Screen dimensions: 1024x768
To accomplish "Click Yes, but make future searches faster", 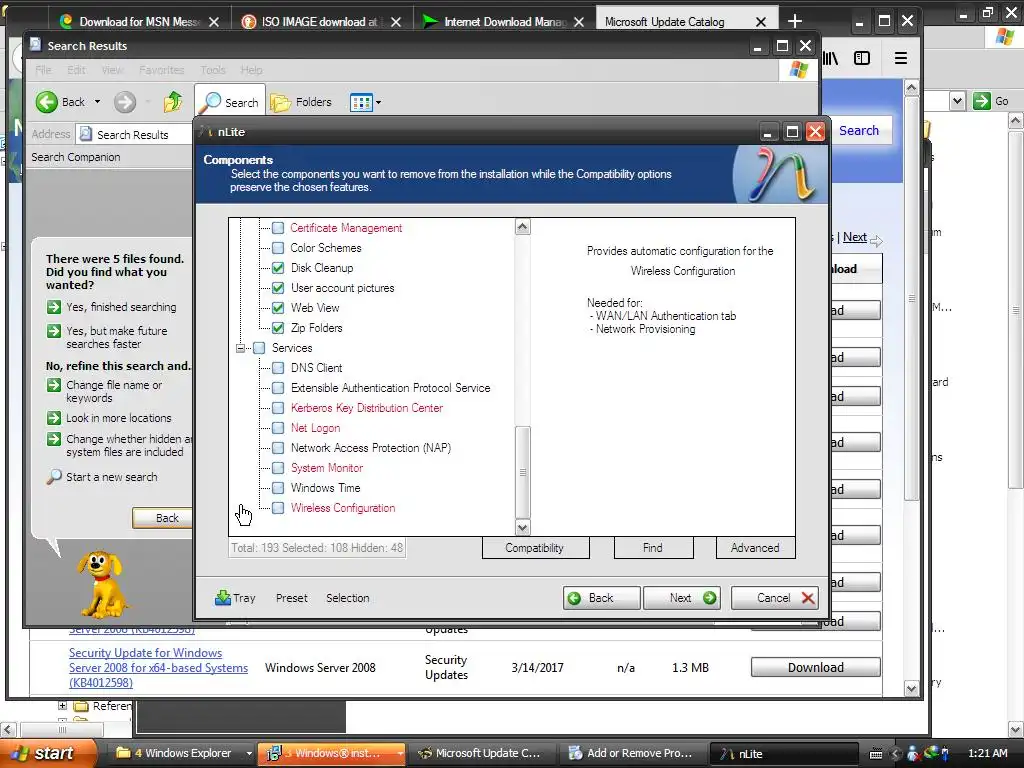I will tap(116, 338).
